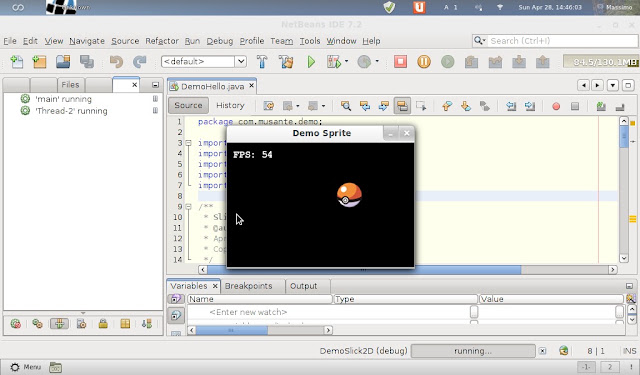Start macro recording red dot button
640x375 pixels.
point(556,107)
